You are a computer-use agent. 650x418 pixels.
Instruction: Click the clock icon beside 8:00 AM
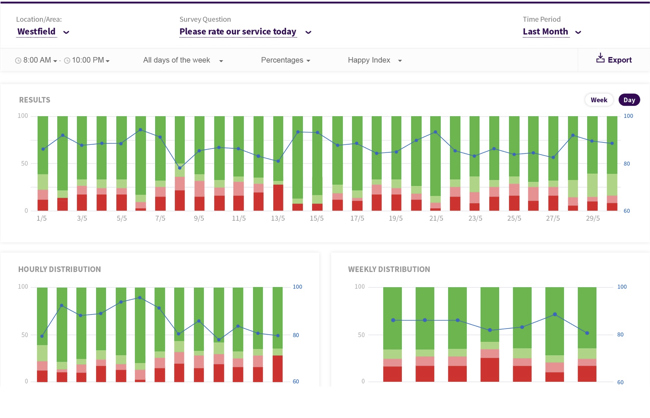[x=19, y=61]
